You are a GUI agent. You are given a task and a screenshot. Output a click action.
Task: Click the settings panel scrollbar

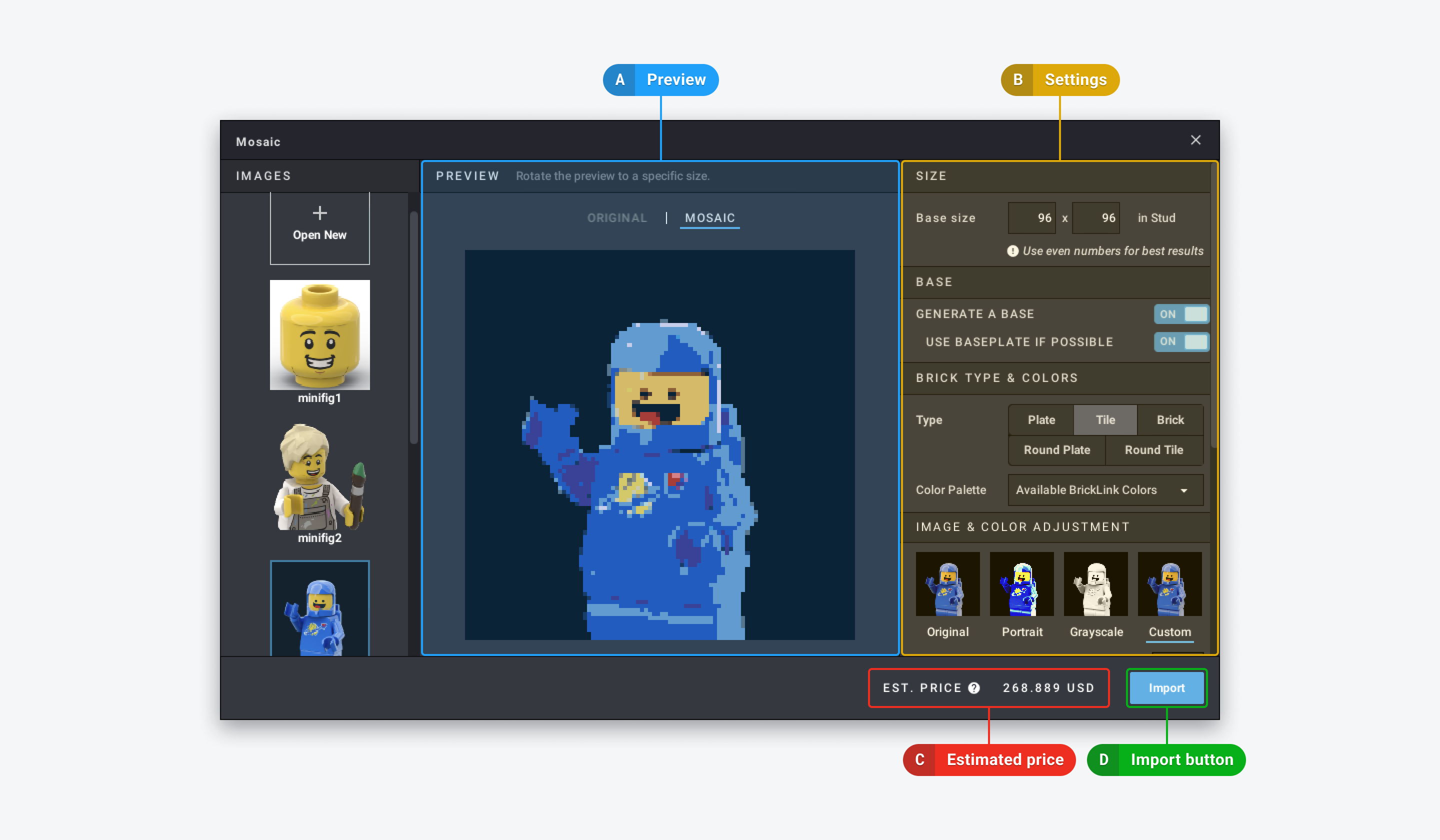click(1213, 305)
